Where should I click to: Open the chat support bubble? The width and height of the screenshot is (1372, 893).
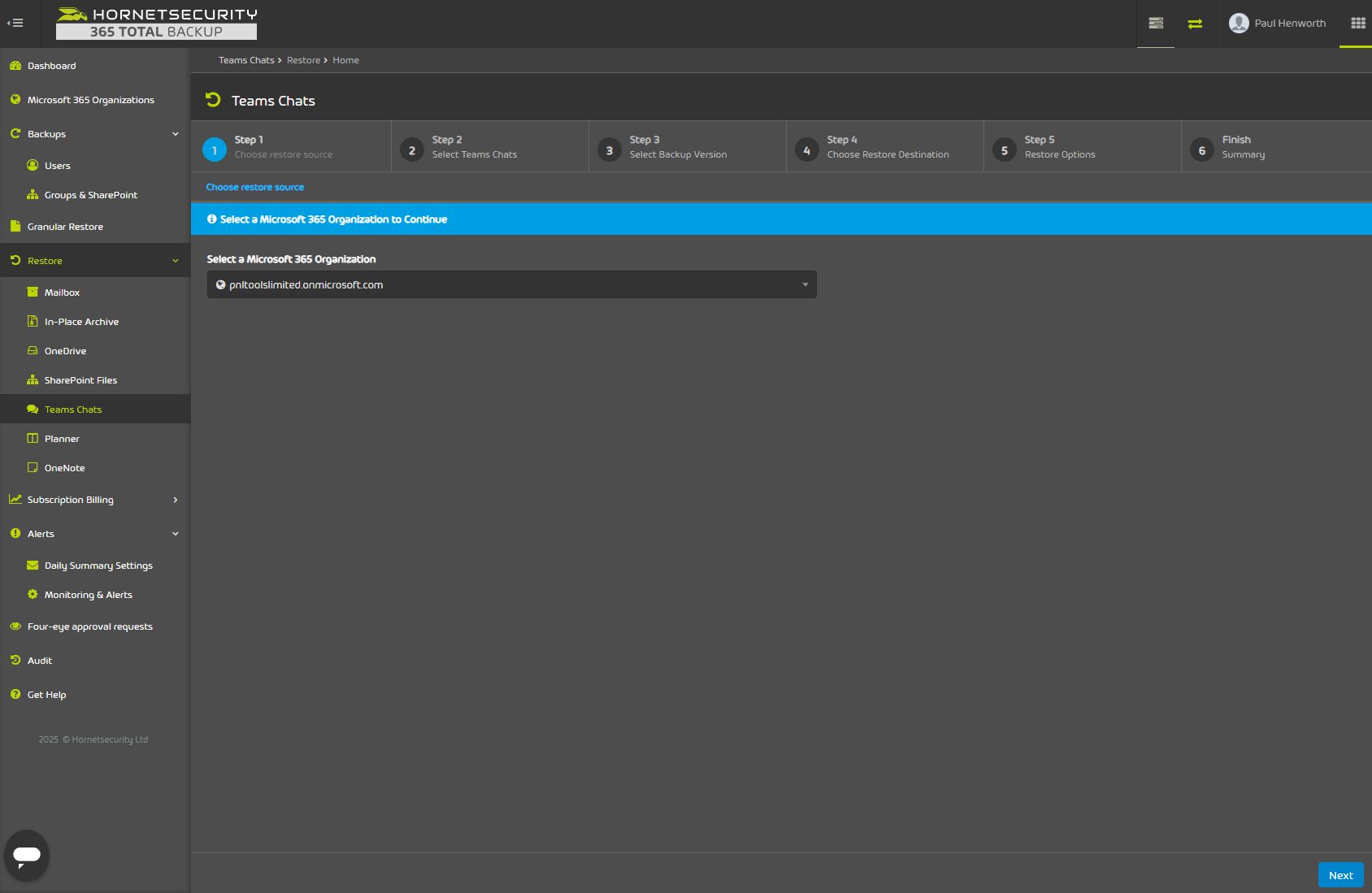click(27, 855)
